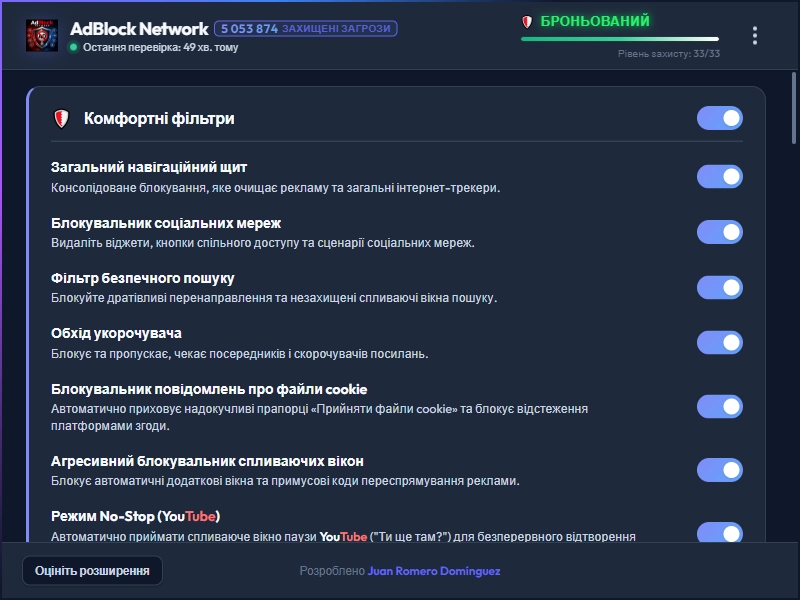
Task: Switch off Обхід укорочувача toggle
Action: (x=719, y=342)
